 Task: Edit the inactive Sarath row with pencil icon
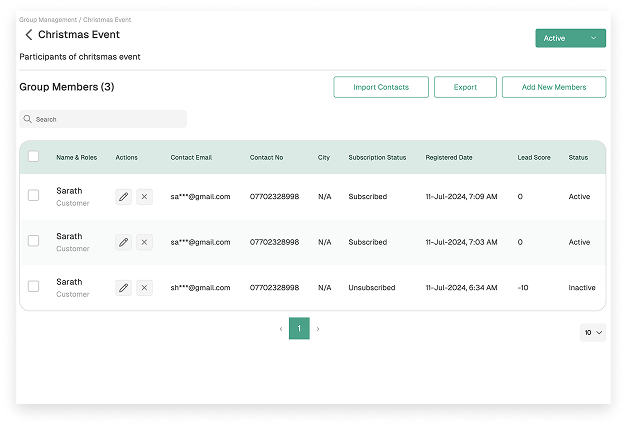(x=123, y=288)
